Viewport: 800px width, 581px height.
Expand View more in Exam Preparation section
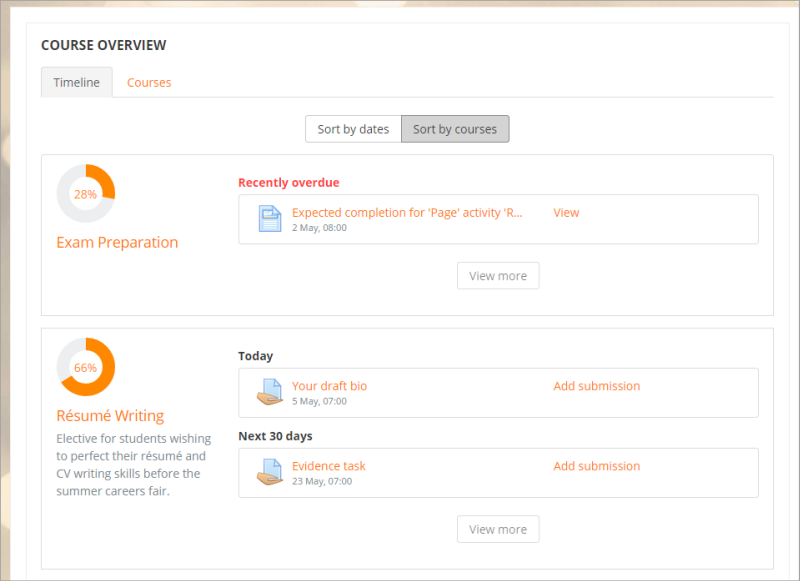point(498,276)
